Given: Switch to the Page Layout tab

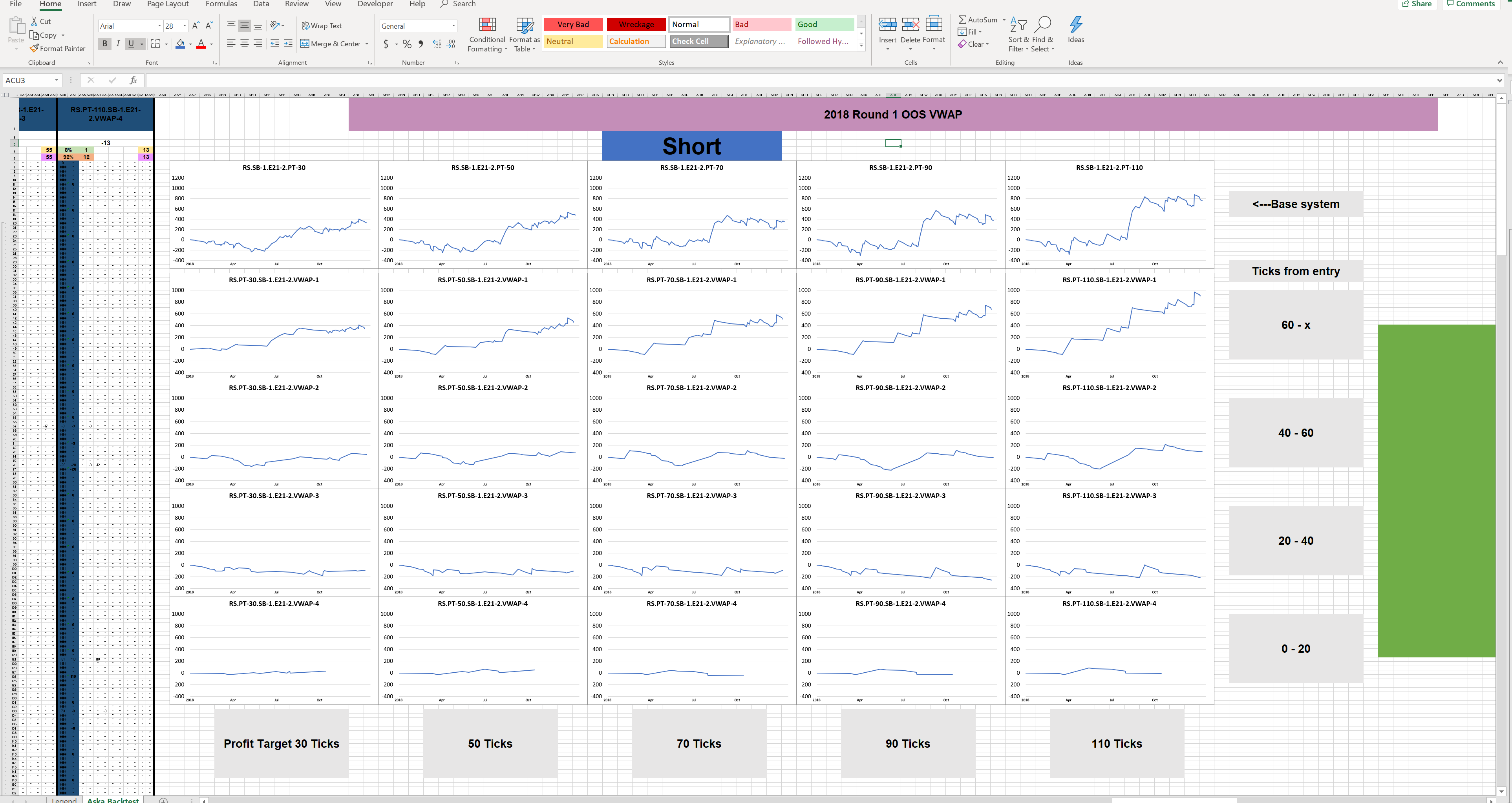Looking at the screenshot, I should (x=167, y=4).
